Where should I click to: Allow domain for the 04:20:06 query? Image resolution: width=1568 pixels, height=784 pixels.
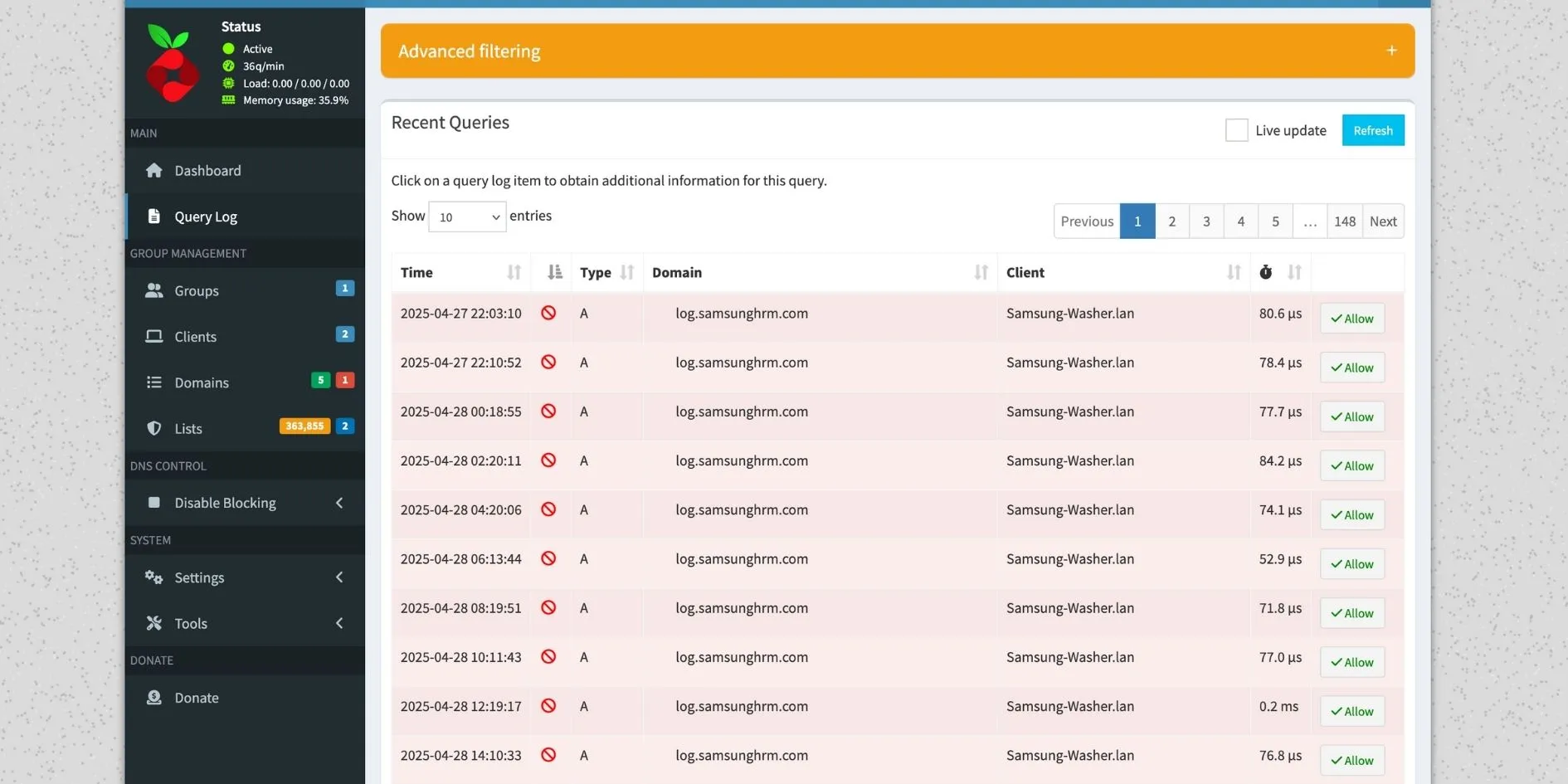click(1352, 514)
